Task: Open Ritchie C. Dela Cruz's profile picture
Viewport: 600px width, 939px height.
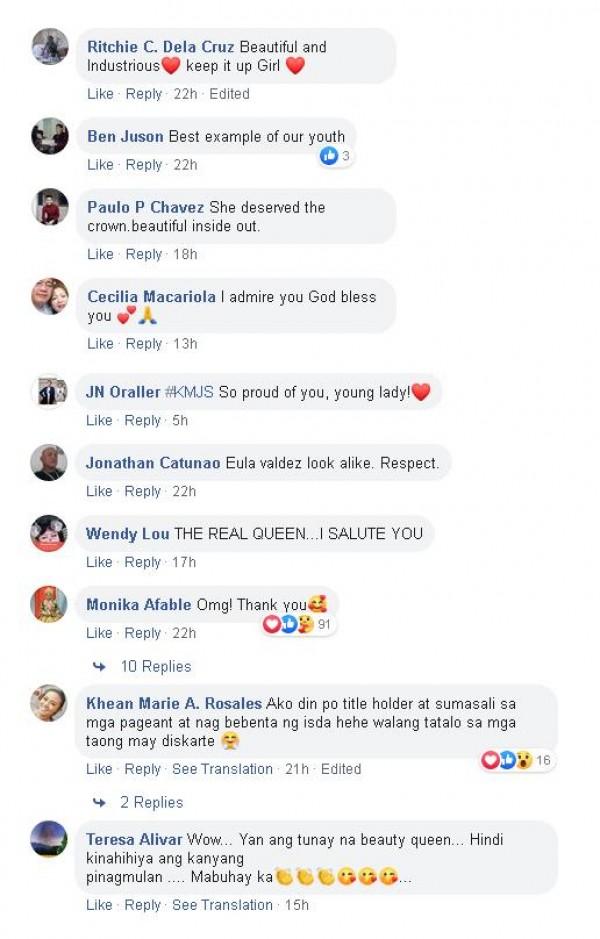Action: [x=50, y=46]
